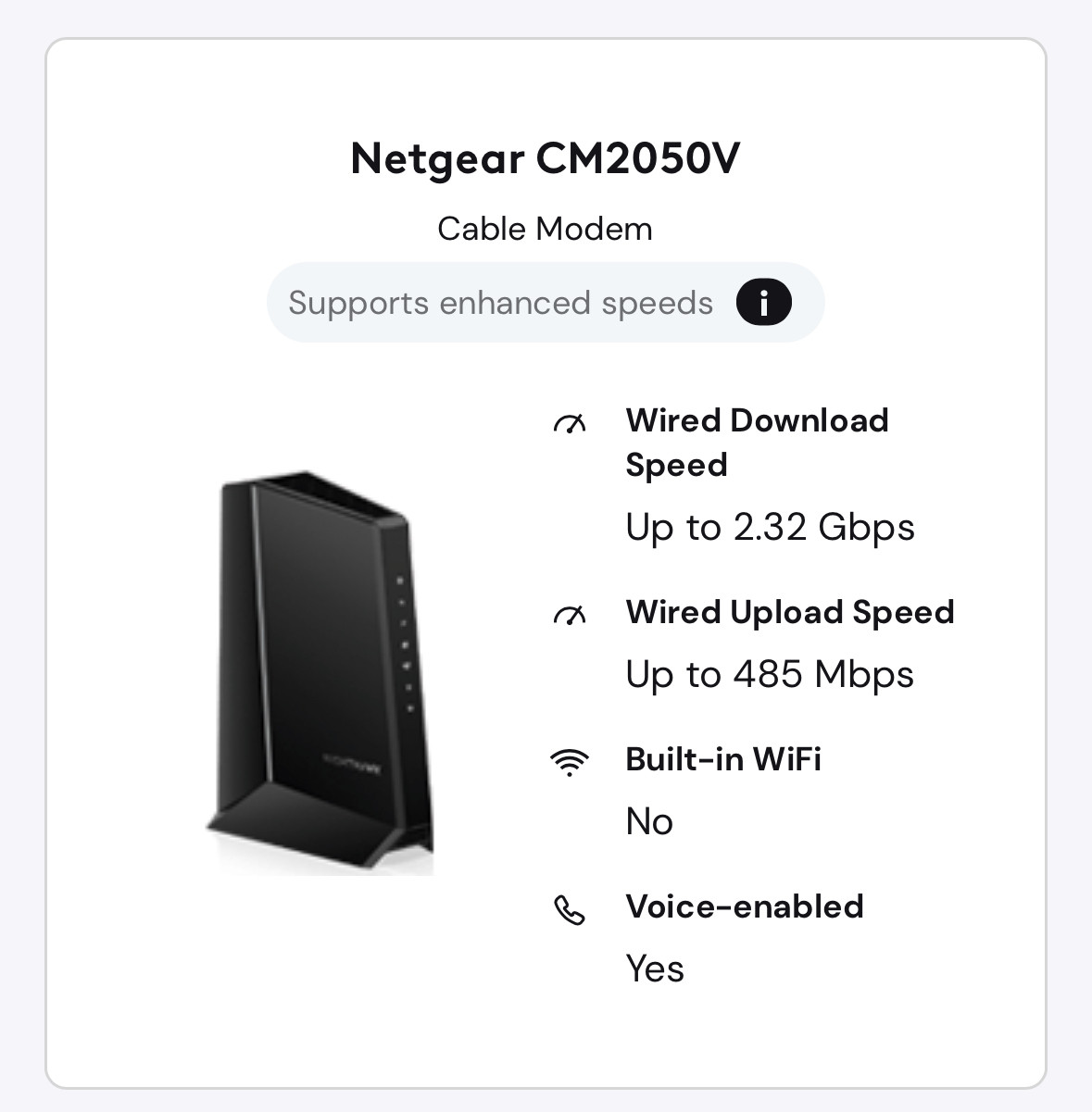
Task: Select the Netgear modem product image
Action: point(320,673)
